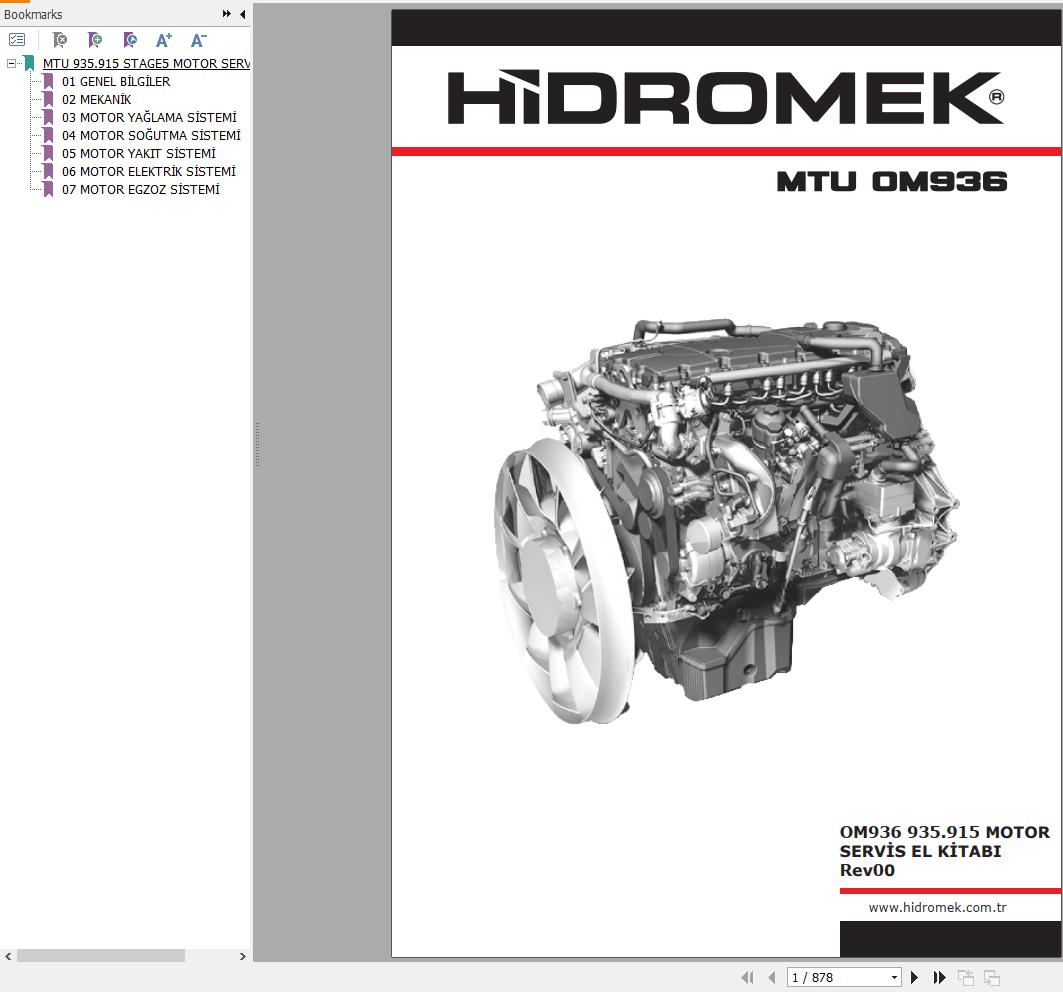Image resolution: width=1063 pixels, height=992 pixels.
Task: Collapse the MTU 935.915 STAGE5 bookmark tree
Action: (11, 63)
